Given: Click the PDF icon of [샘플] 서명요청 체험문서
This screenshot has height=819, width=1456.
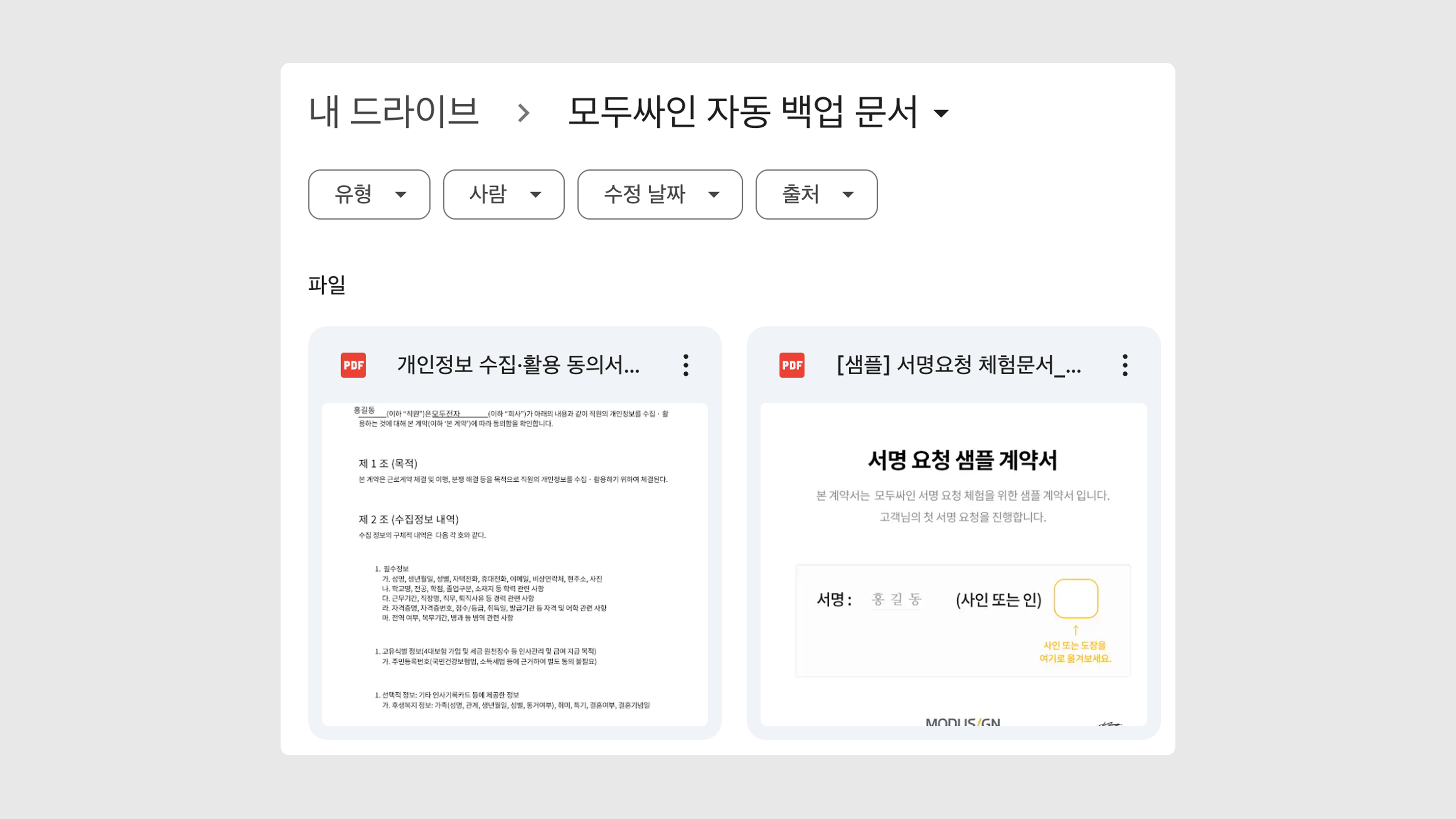Looking at the screenshot, I should [x=792, y=365].
